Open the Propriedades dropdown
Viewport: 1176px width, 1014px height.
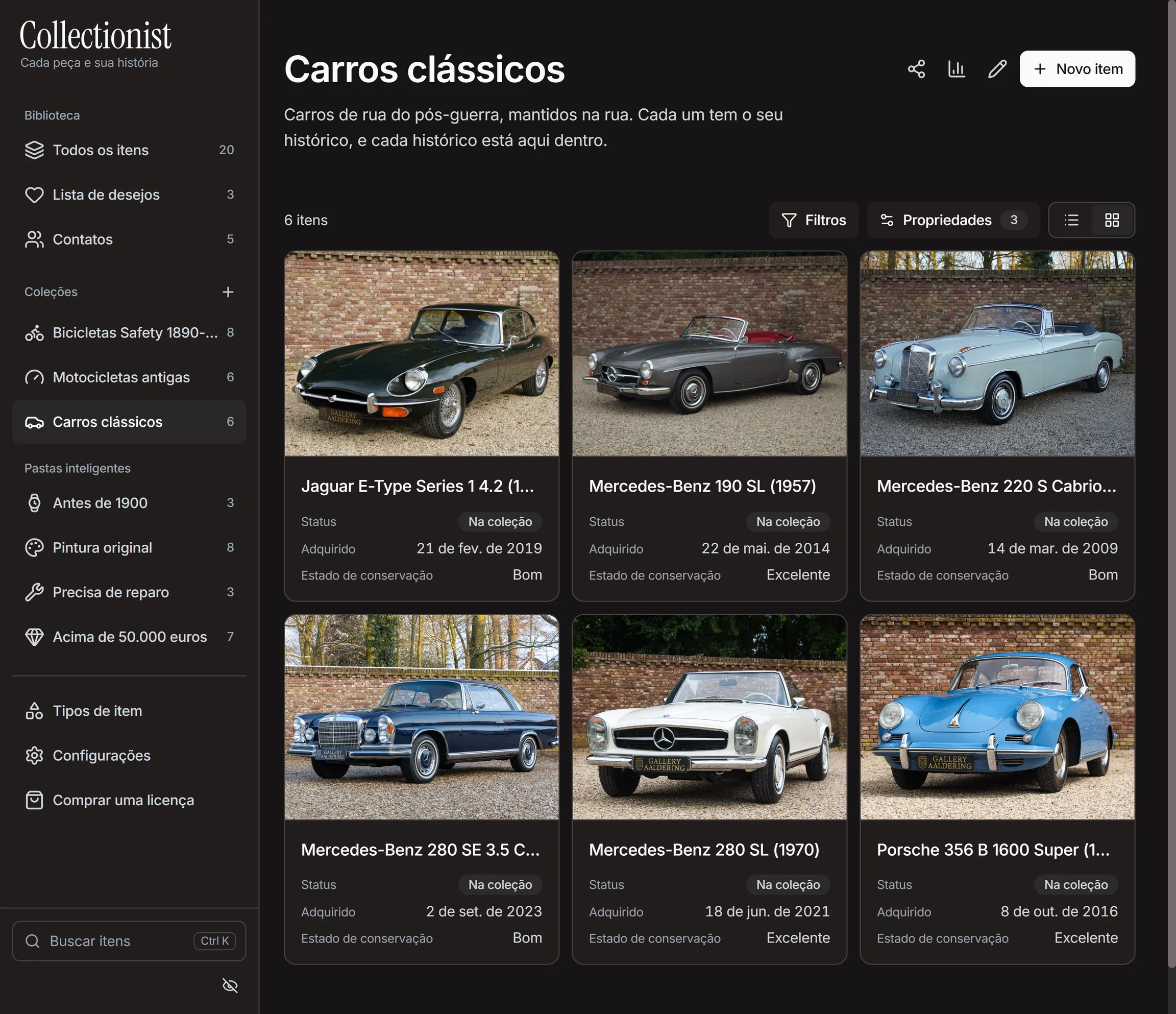pos(953,220)
